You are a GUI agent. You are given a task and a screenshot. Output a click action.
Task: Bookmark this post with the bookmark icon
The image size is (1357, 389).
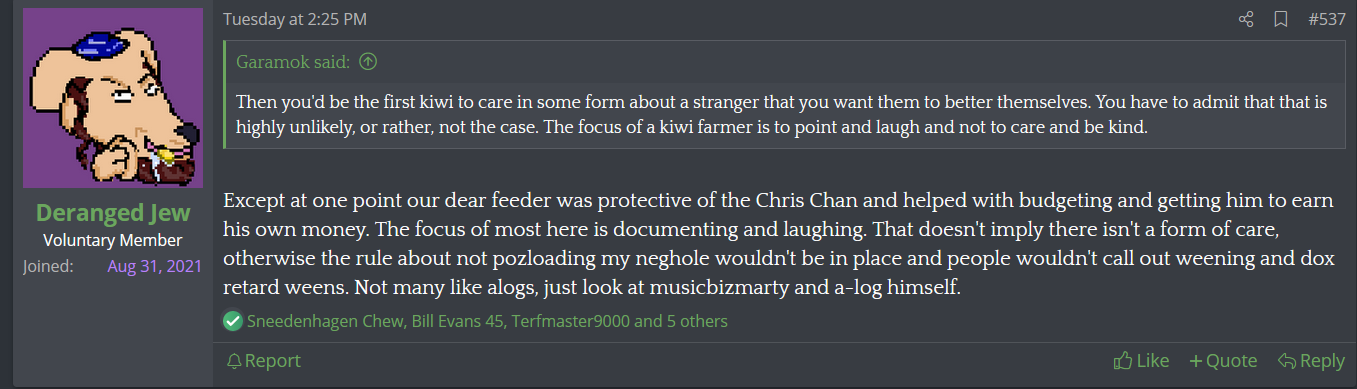pyautogui.click(x=1280, y=19)
